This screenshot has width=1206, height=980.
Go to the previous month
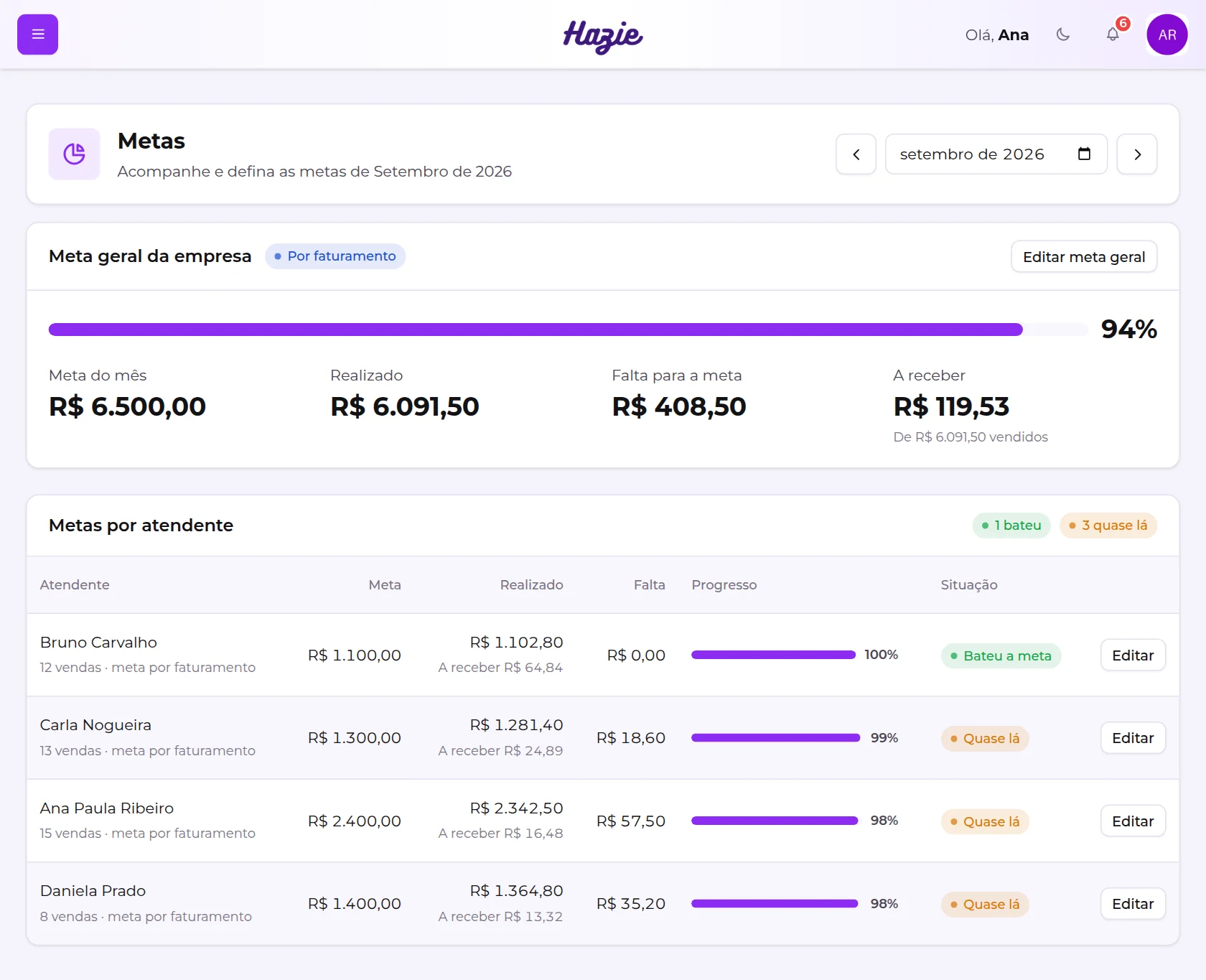856,154
